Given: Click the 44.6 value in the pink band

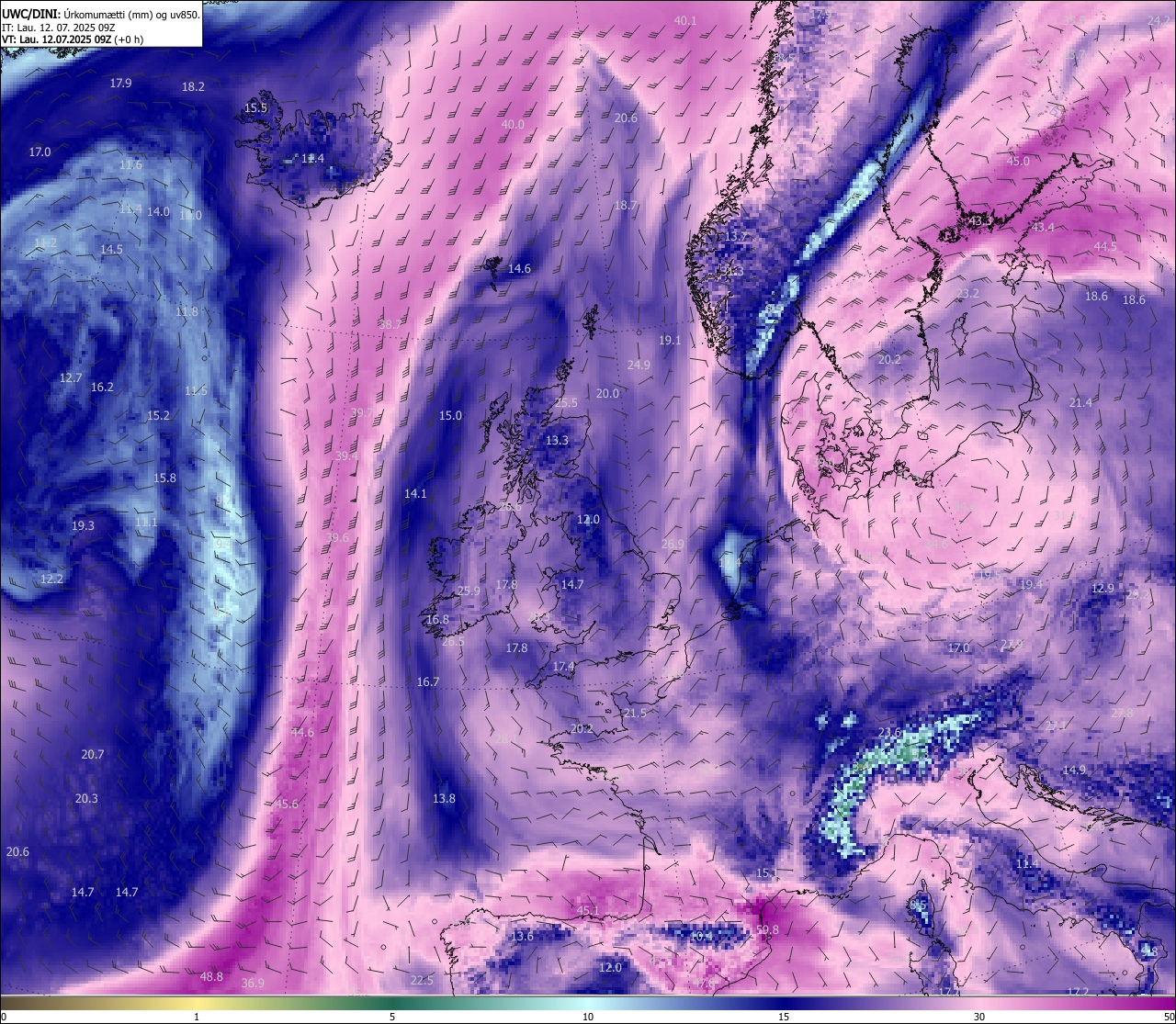Looking at the screenshot, I should point(302,732).
